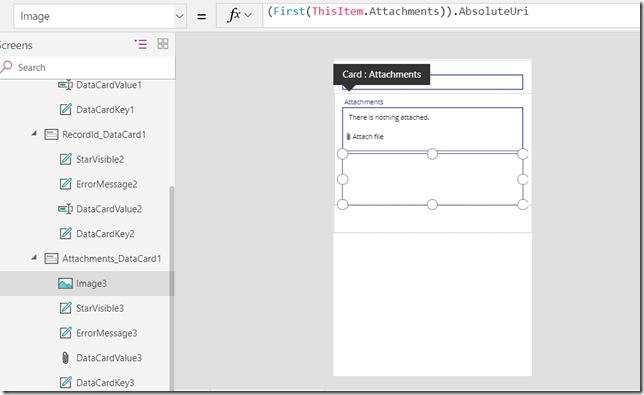Image resolution: width=644 pixels, height=395 pixels.
Task: Select DataCardValue2 text input icon
Action: [x=65, y=209]
